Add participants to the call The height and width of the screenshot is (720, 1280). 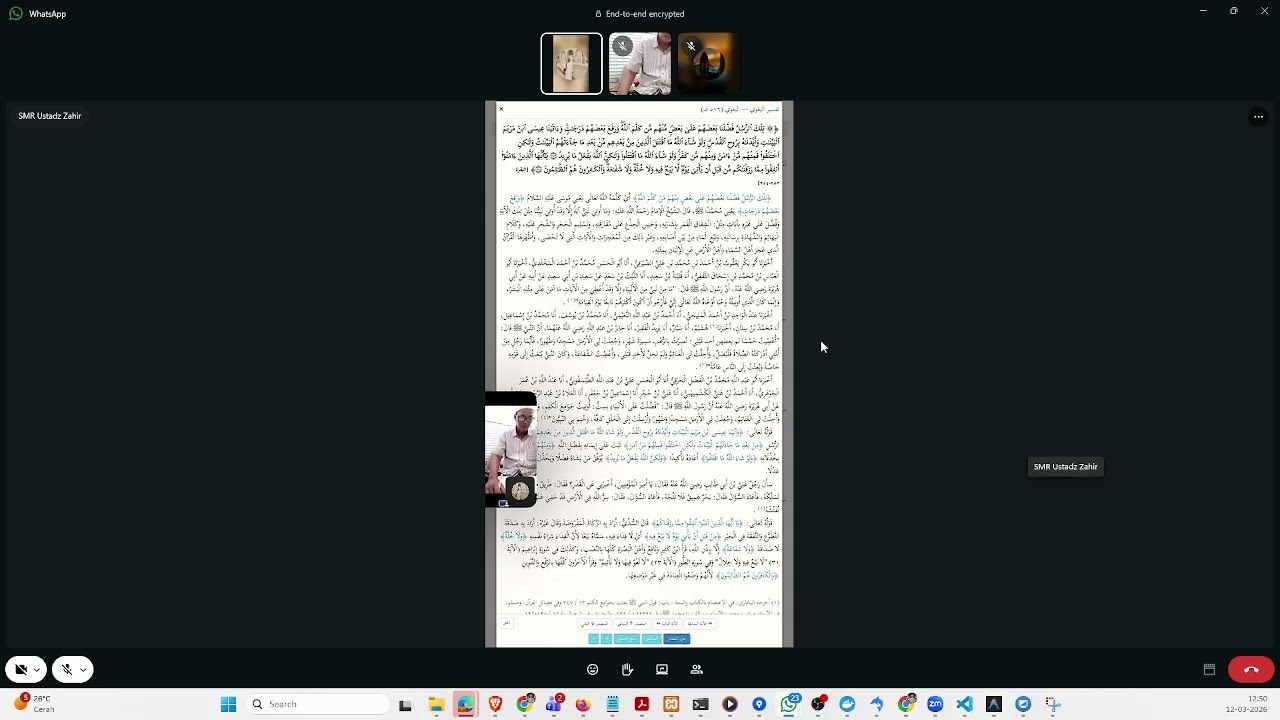697,669
